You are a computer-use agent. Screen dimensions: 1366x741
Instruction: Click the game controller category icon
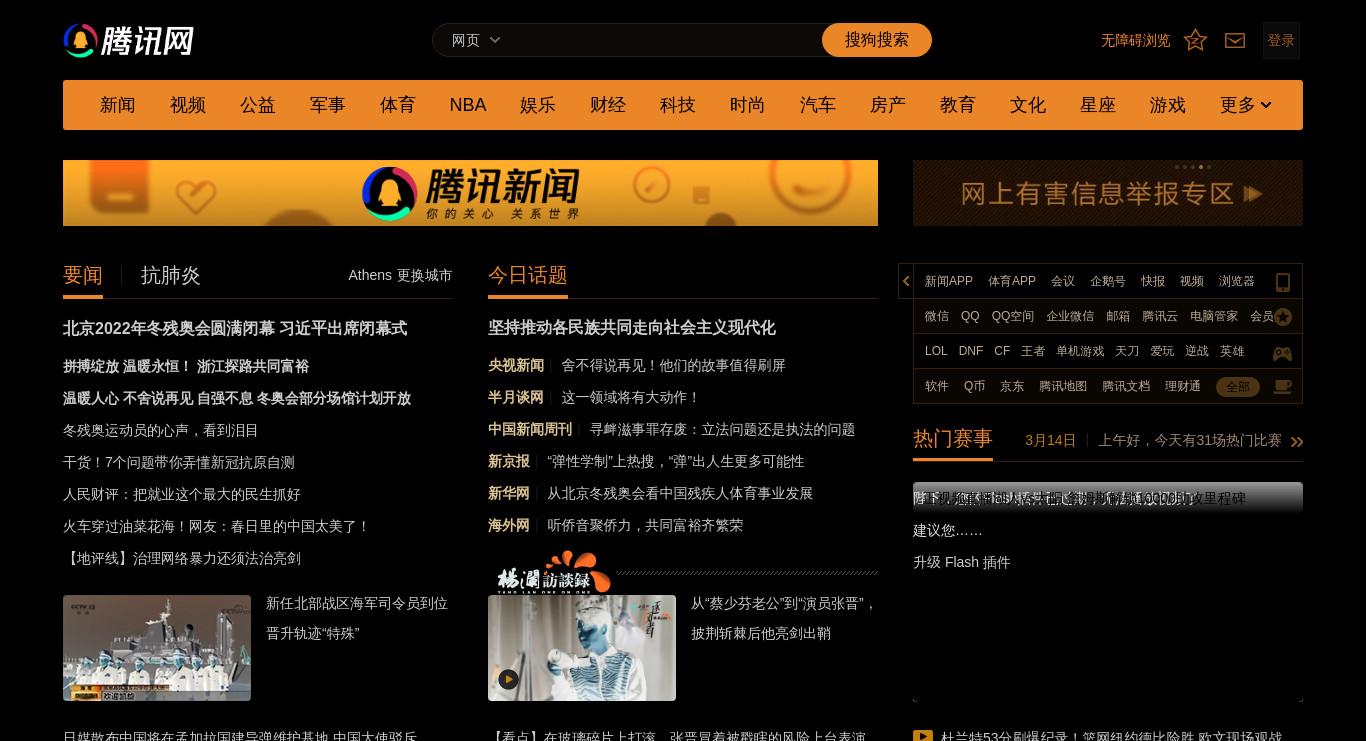point(1282,353)
